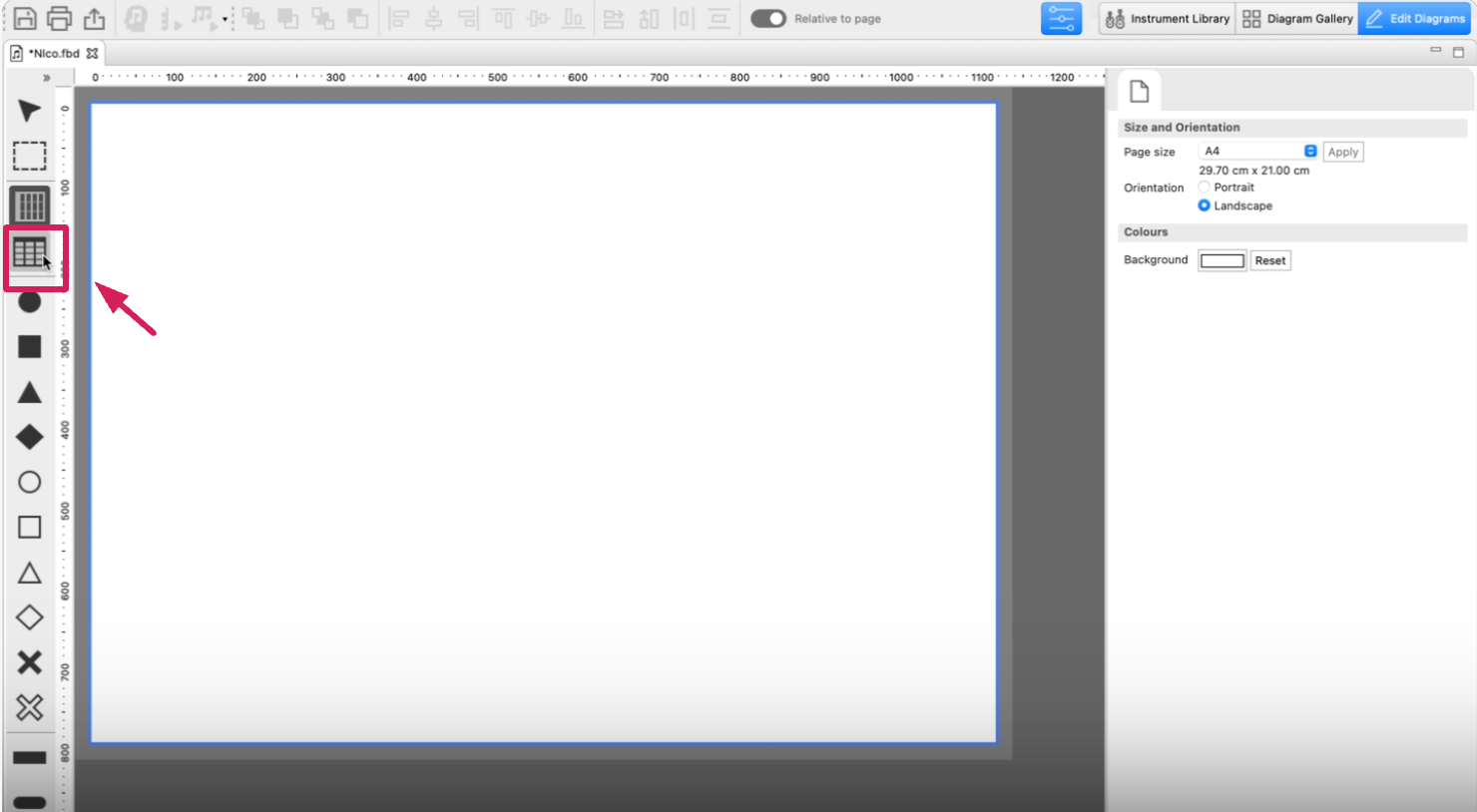Open the Page size A4 dropdown
This screenshot has width=1477, height=812.
[1258, 151]
